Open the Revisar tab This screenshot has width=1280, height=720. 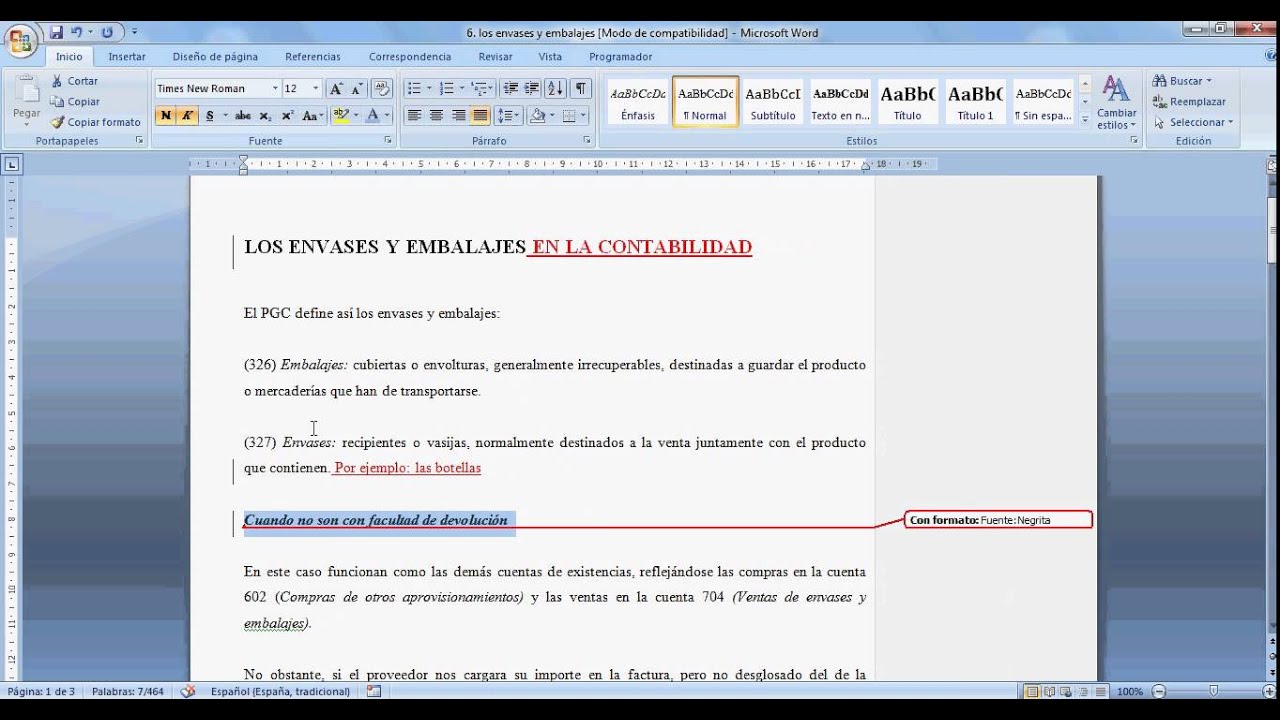tap(495, 57)
